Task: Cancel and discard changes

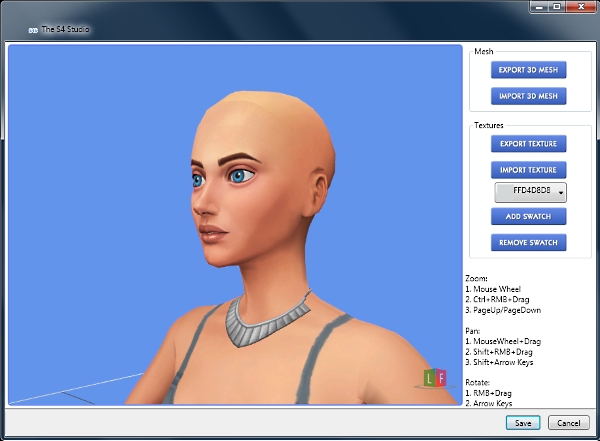Action: pyautogui.click(x=565, y=423)
